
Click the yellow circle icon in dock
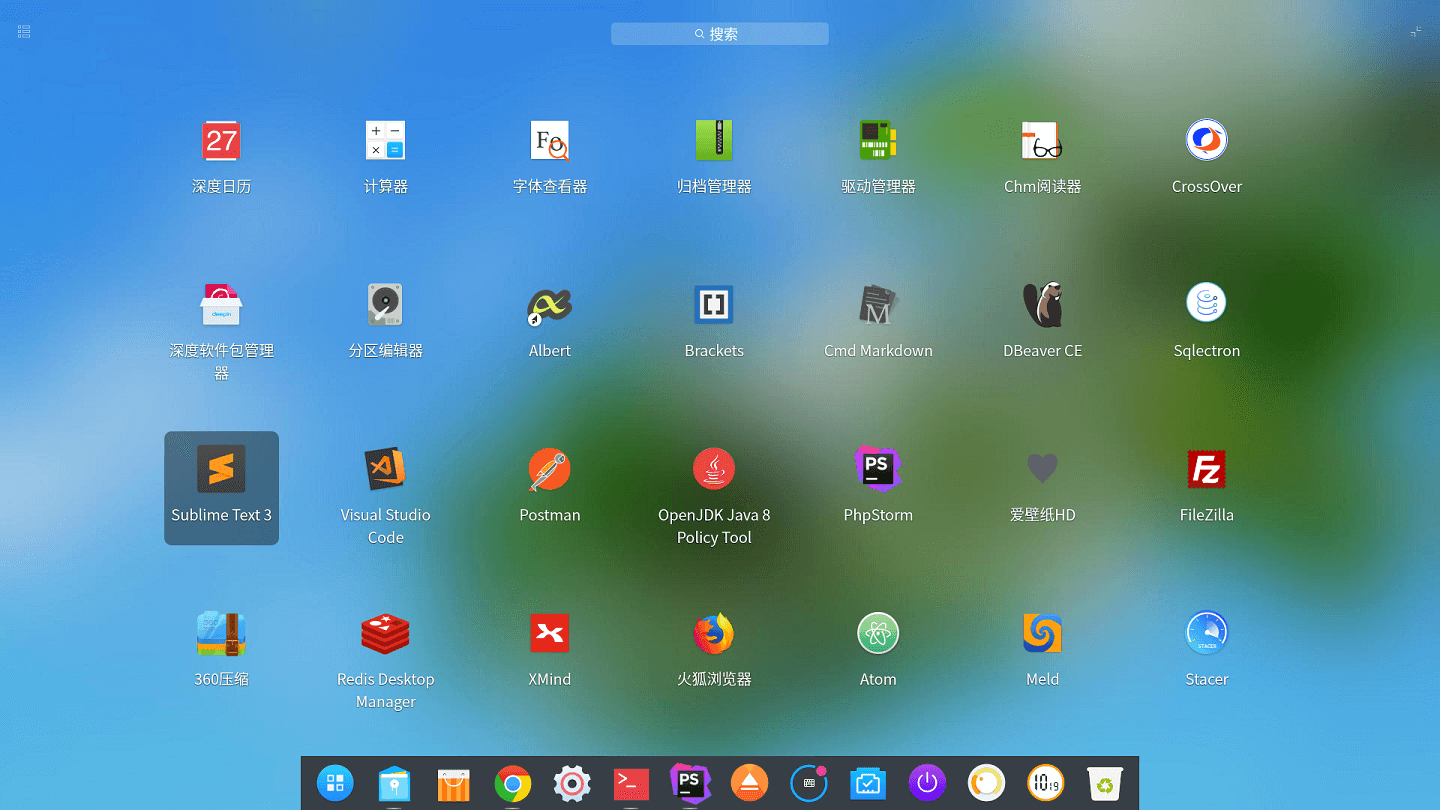[x=987, y=783]
